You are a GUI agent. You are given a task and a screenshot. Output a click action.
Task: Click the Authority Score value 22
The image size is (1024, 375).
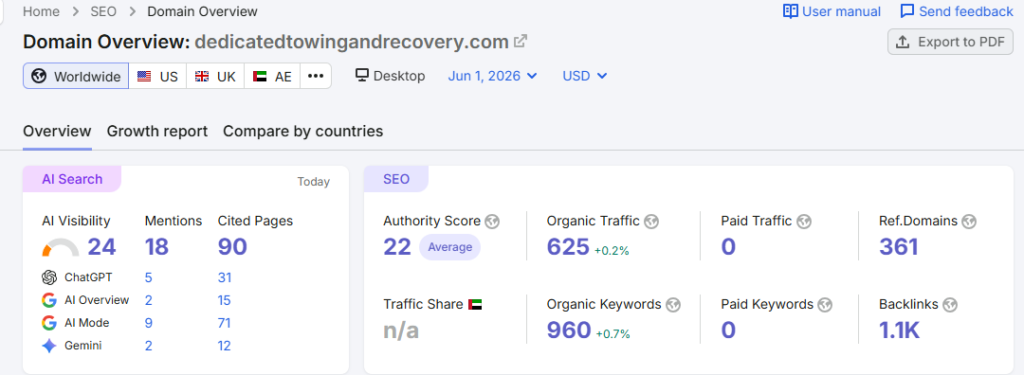point(397,247)
